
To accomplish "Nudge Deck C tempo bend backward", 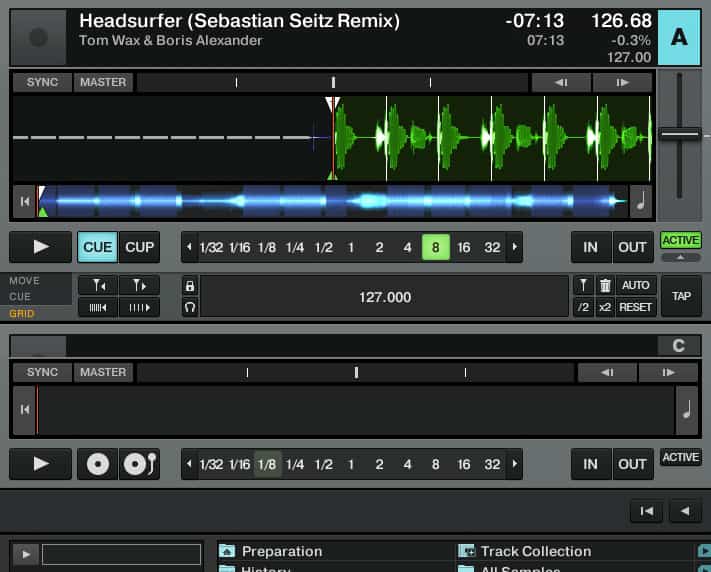I will [607, 372].
